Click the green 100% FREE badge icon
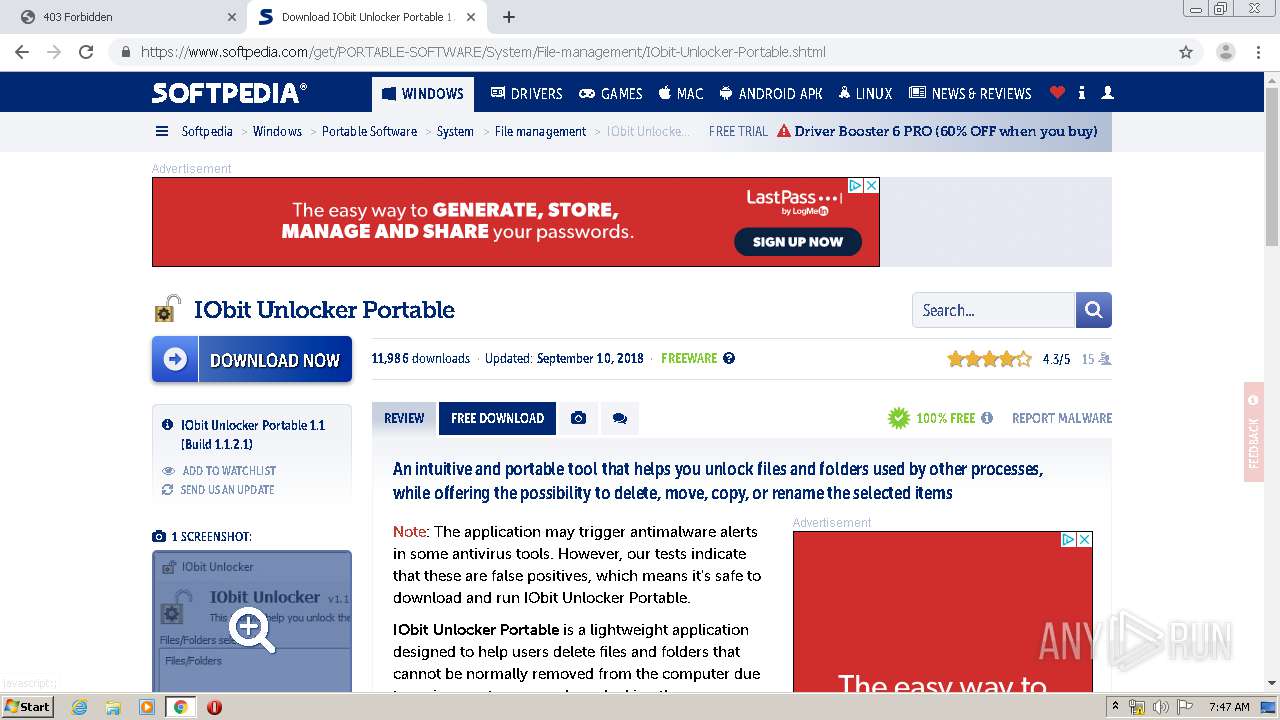Viewport: 1280px width, 720px height. (899, 418)
